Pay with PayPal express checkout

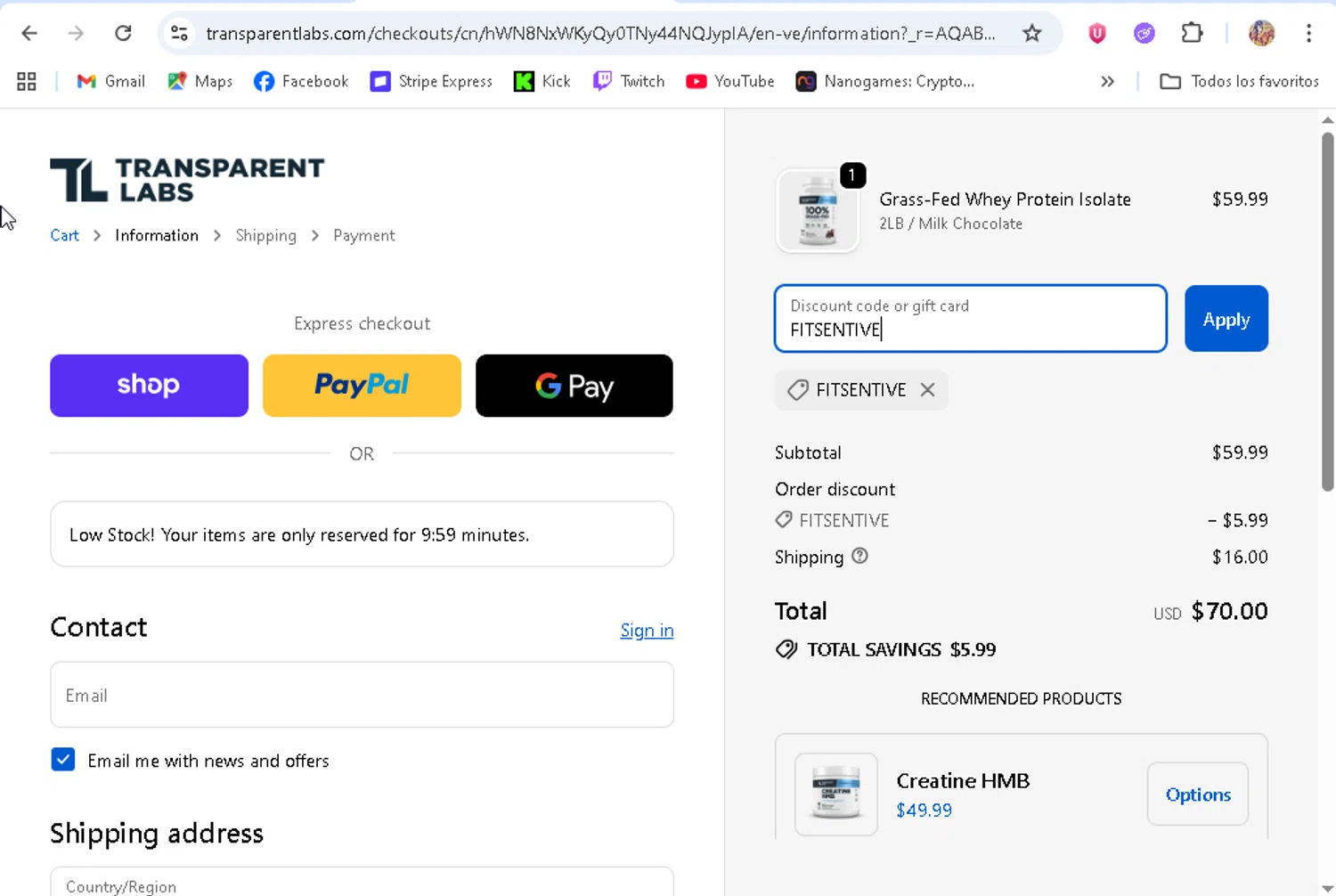(x=362, y=386)
